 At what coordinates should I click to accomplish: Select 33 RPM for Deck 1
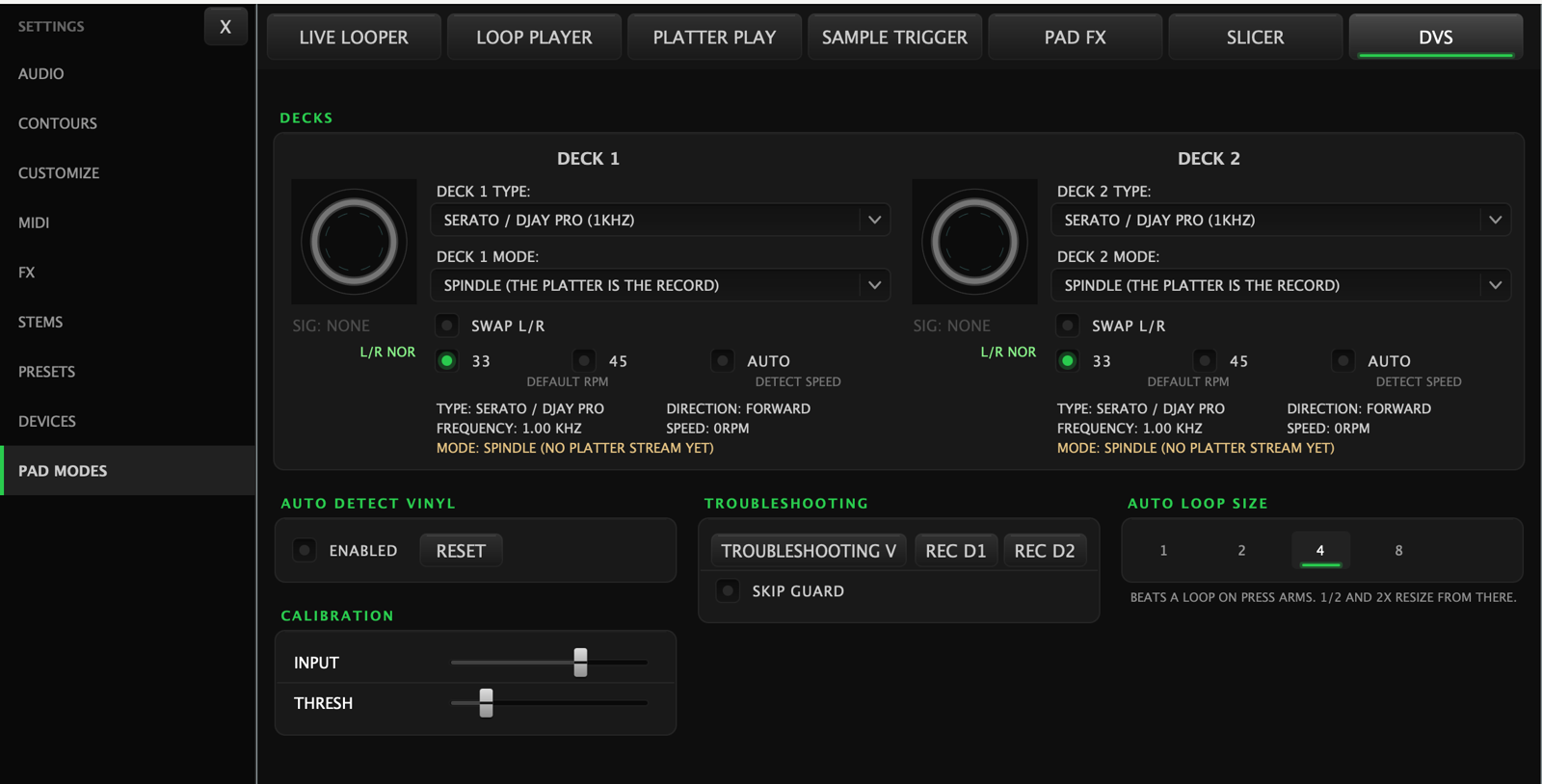pos(447,360)
